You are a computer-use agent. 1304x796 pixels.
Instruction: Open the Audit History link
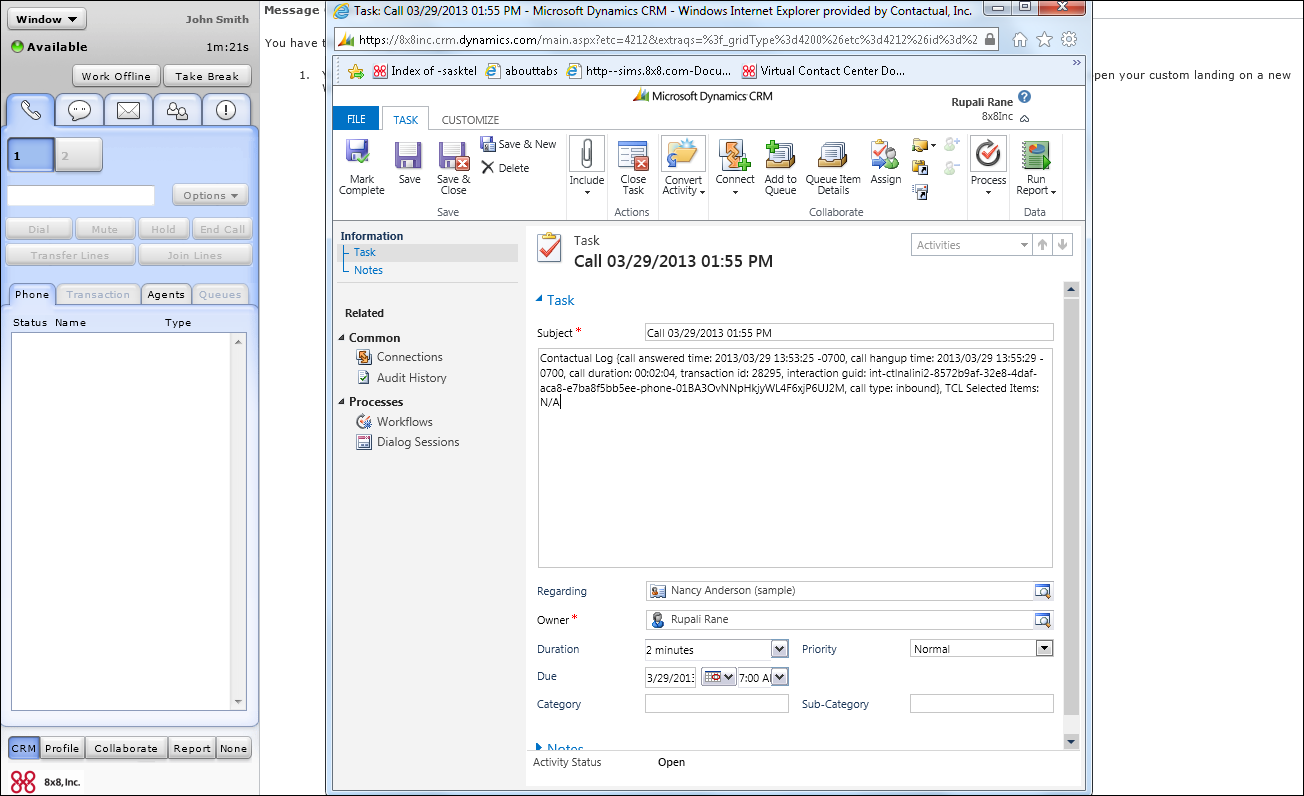[411, 378]
